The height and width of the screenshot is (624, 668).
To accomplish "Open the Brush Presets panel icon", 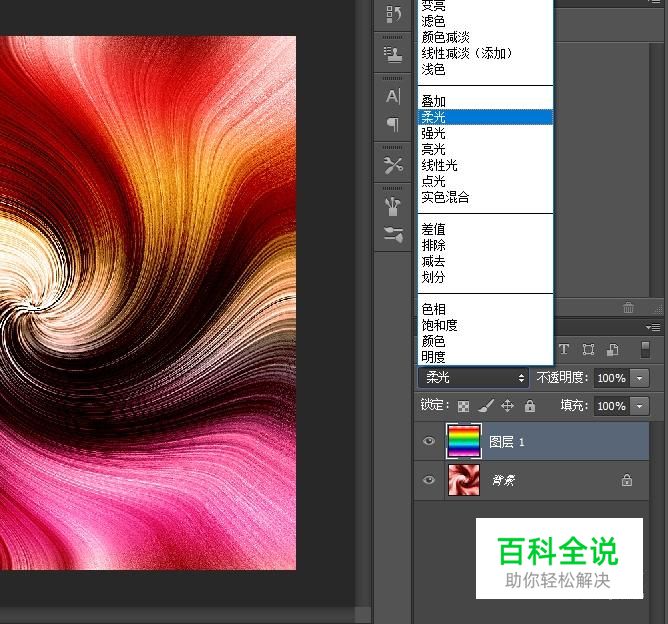I will (393, 234).
